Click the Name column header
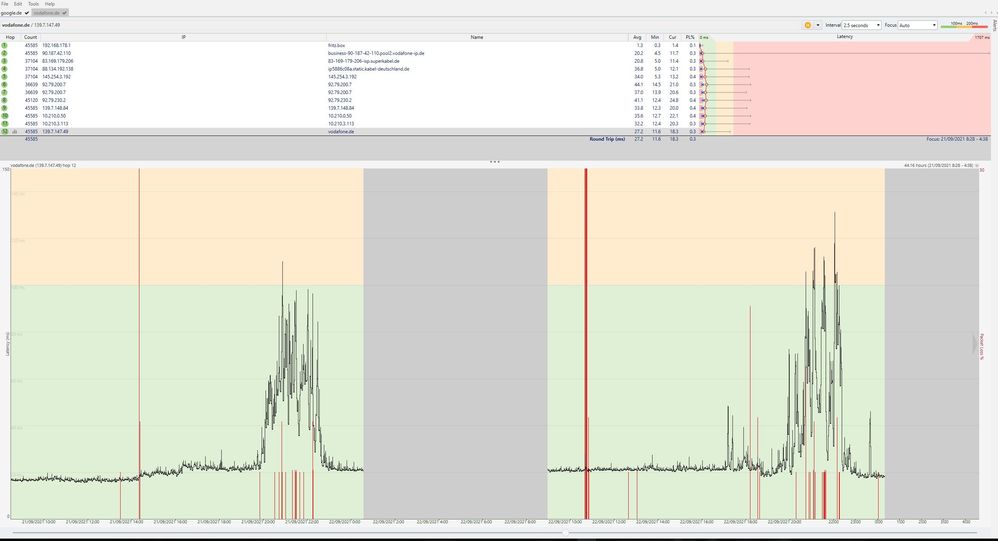This screenshot has height=541, width=998. pyautogui.click(x=477, y=38)
